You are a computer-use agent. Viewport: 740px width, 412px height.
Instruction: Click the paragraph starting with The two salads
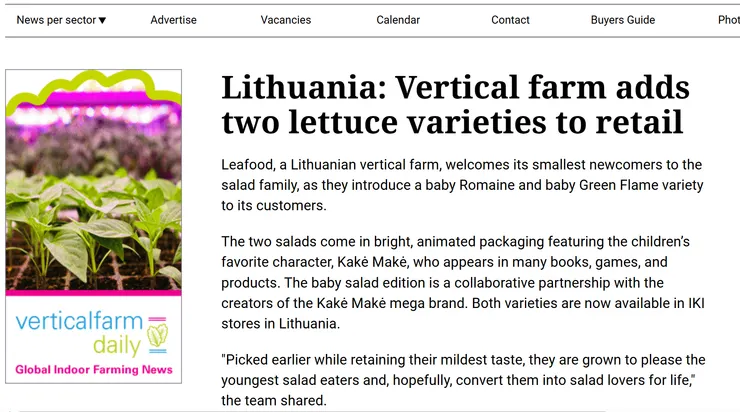[462, 283]
